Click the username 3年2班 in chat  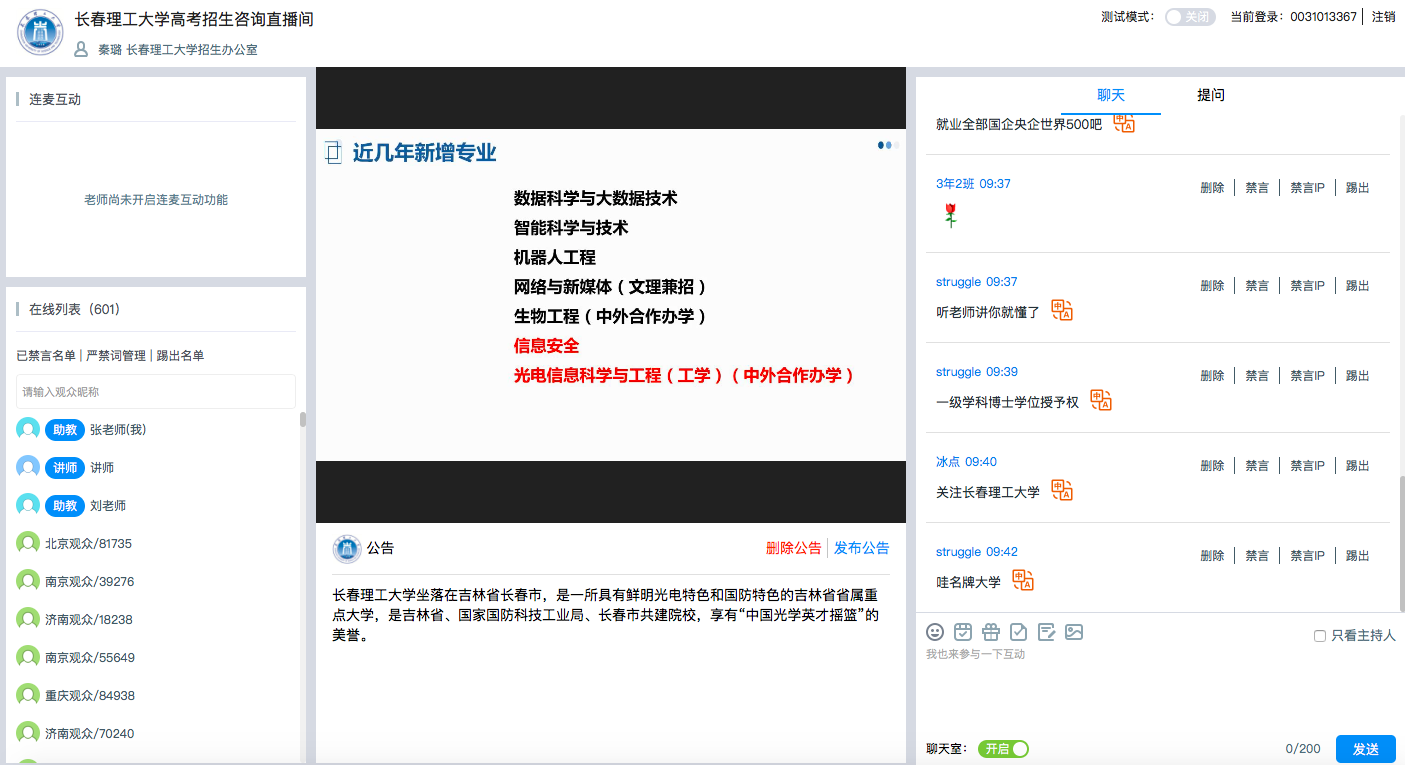(955, 184)
